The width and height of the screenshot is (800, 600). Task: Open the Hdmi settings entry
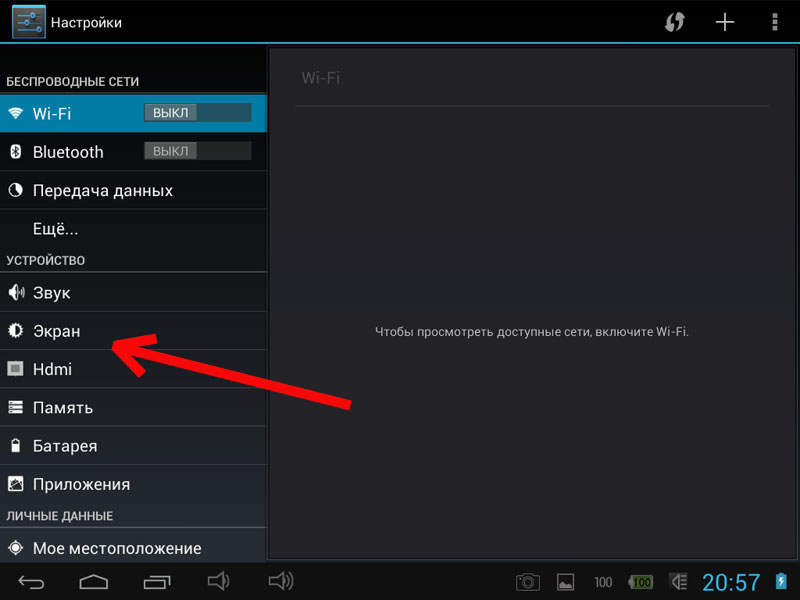(x=52, y=369)
